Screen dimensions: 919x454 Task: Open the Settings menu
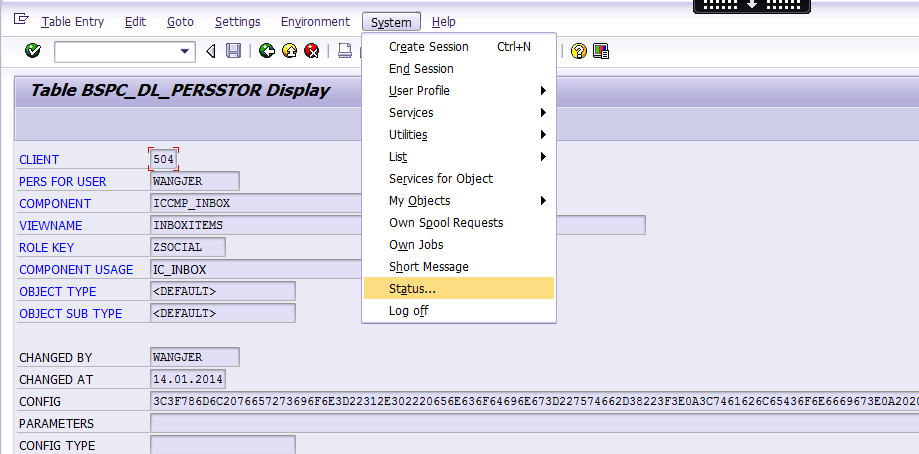tap(237, 22)
